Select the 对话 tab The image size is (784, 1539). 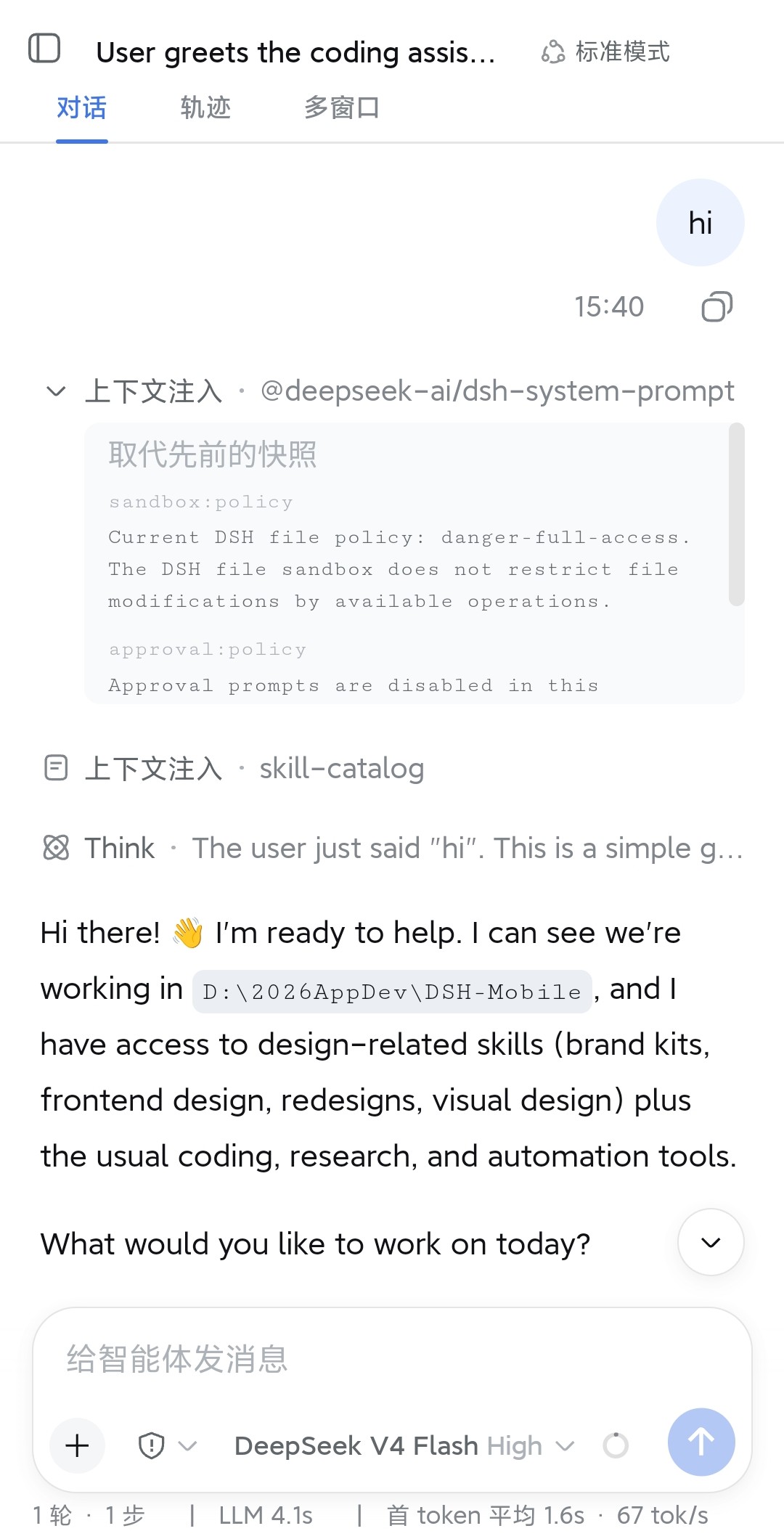pyautogui.click(x=82, y=107)
